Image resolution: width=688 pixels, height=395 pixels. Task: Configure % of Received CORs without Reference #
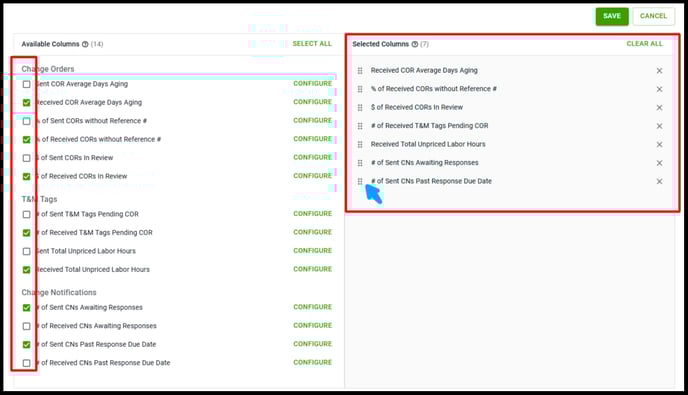[x=312, y=139]
